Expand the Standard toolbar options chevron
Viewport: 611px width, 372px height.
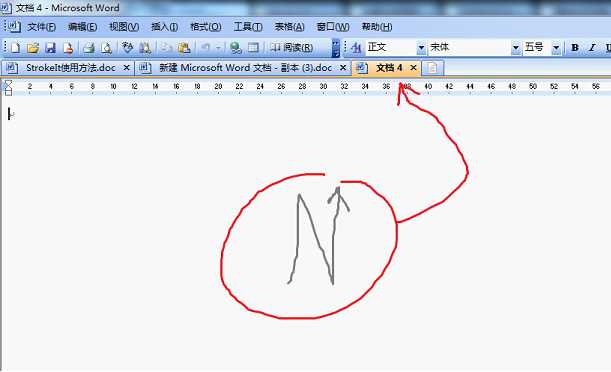tap(336, 48)
